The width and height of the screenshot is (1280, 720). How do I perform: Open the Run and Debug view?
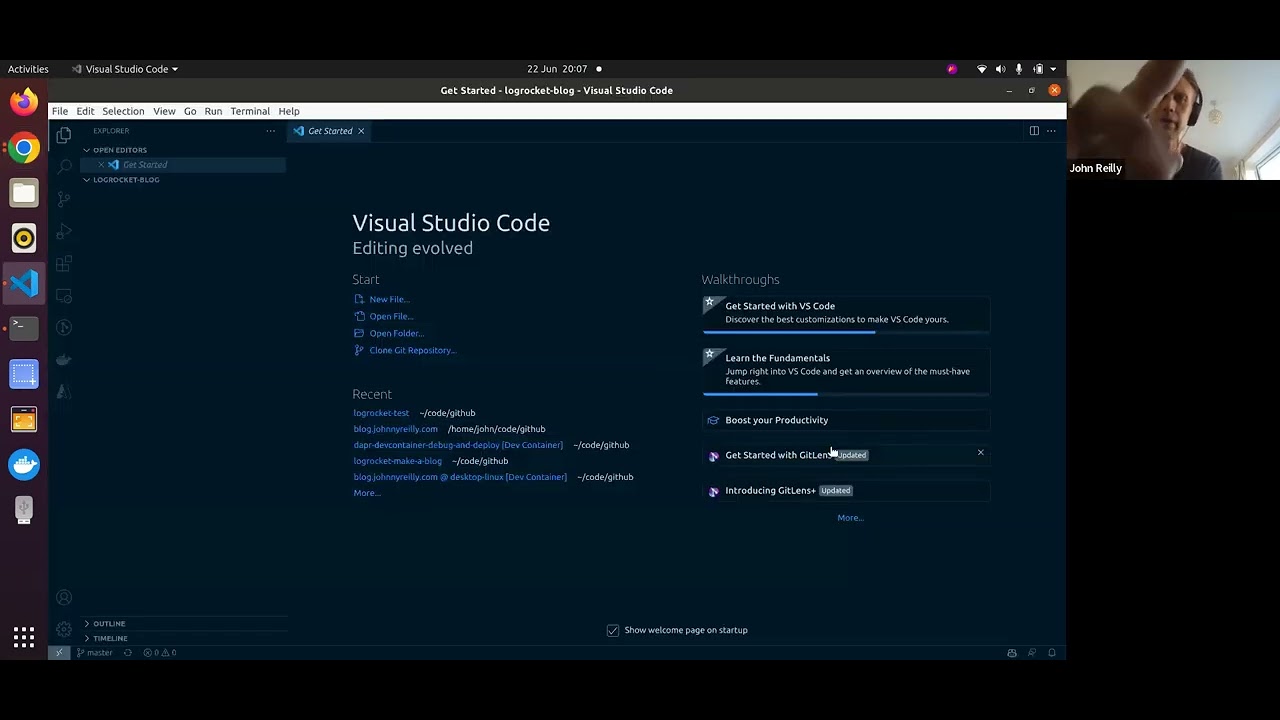pos(64,231)
